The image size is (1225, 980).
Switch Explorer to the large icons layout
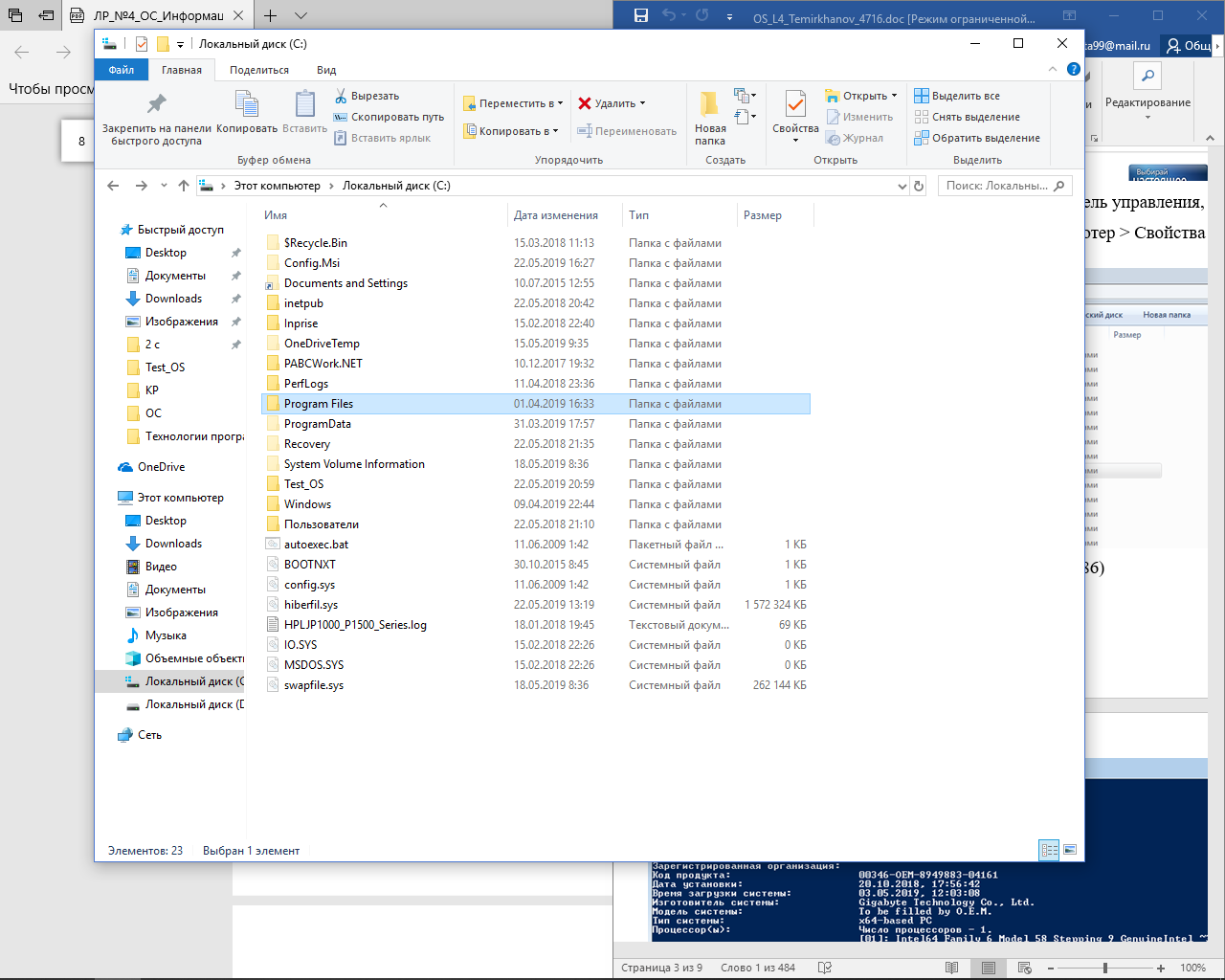(1070, 850)
